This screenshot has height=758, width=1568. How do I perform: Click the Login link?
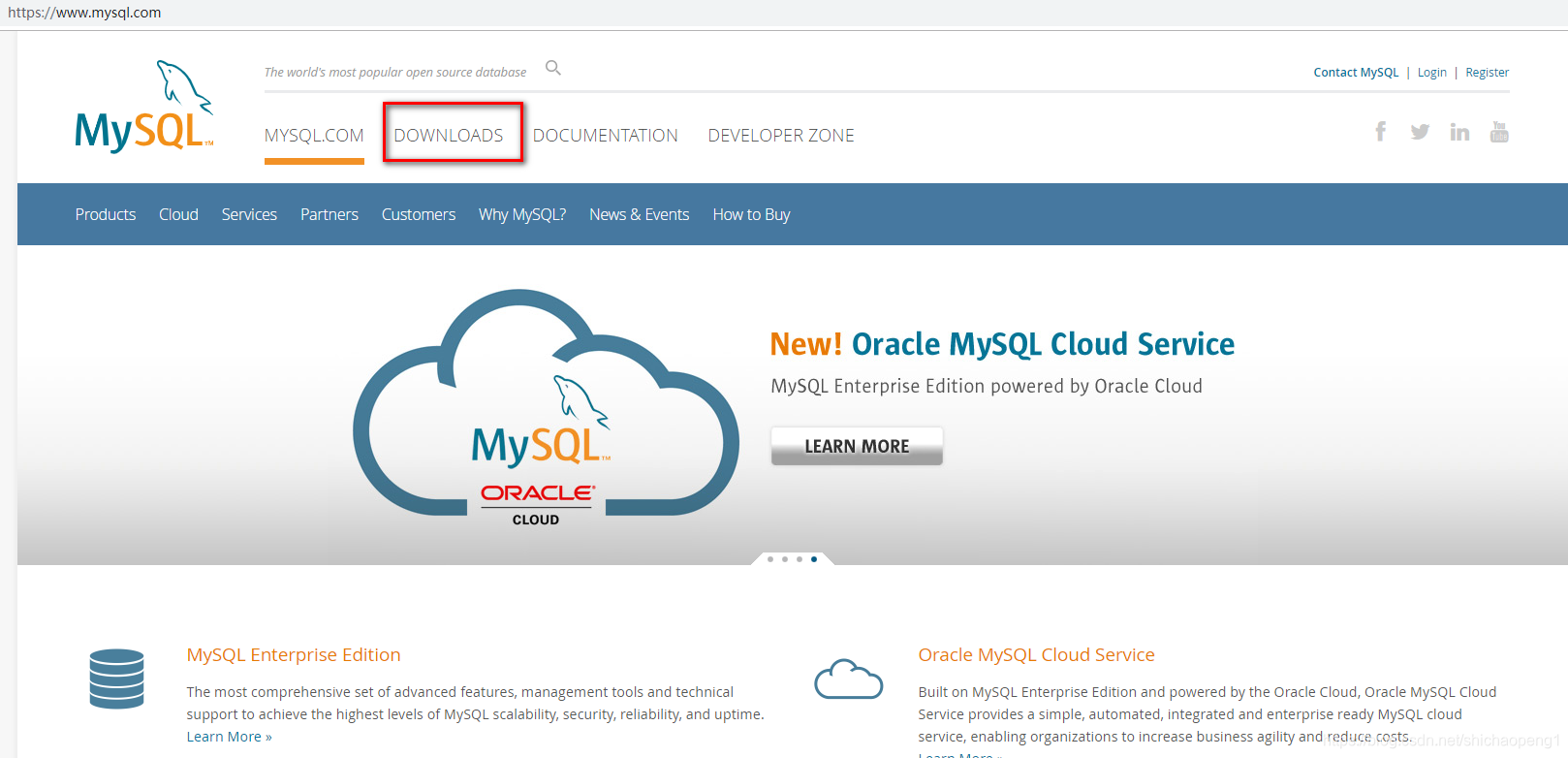1431,73
